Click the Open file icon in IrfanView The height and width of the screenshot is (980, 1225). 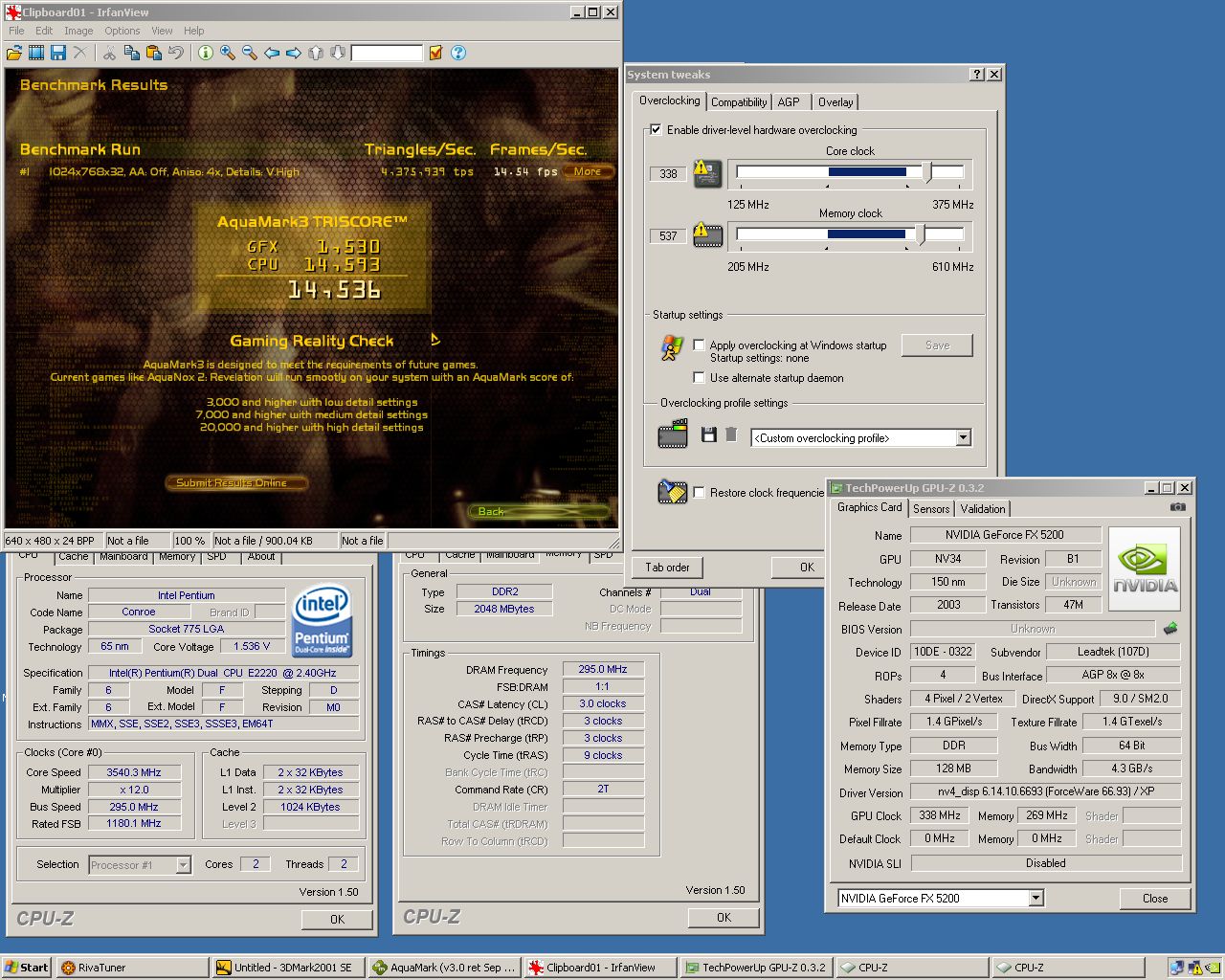(14, 53)
